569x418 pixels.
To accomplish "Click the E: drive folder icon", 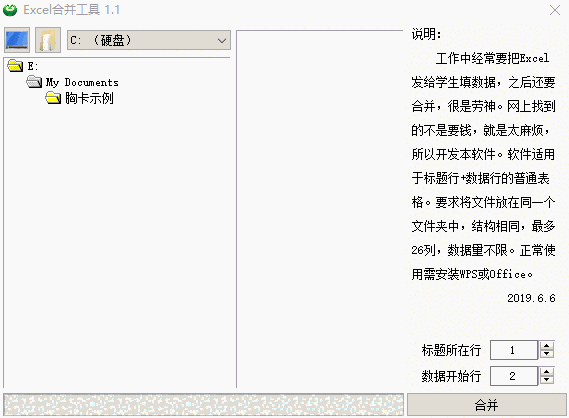I will [15, 66].
